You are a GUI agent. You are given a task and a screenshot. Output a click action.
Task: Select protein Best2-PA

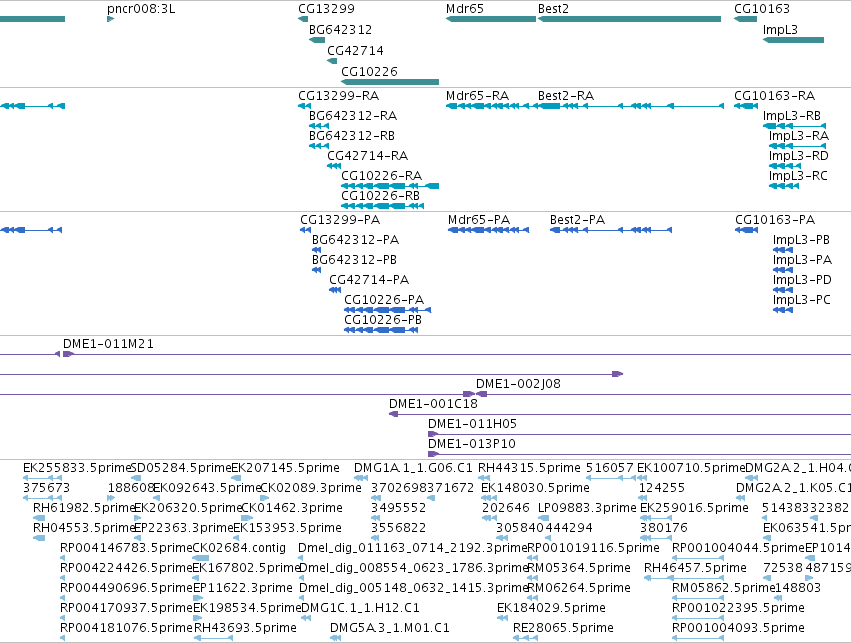click(x=611, y=230)
